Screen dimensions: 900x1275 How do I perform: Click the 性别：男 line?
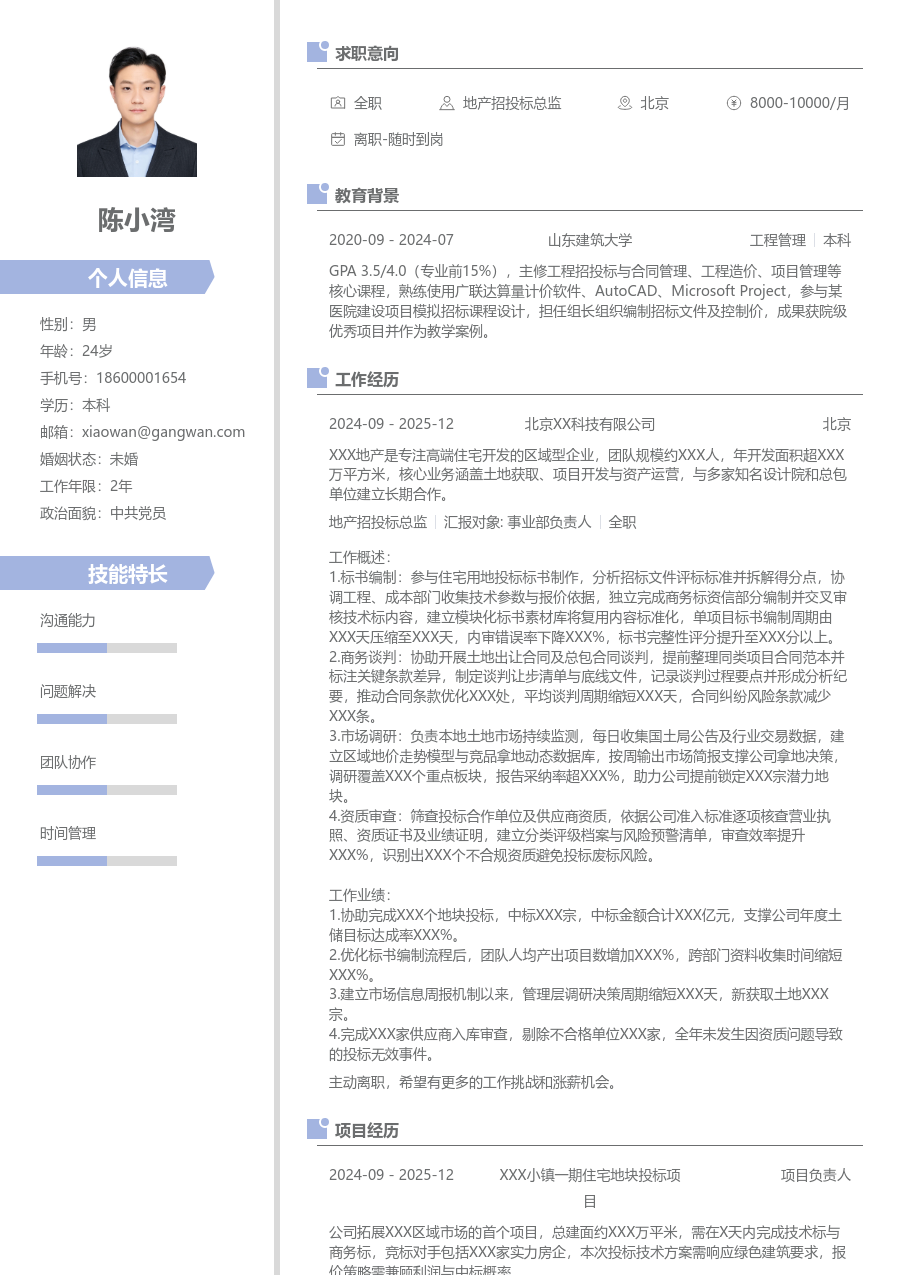point(68,324)
